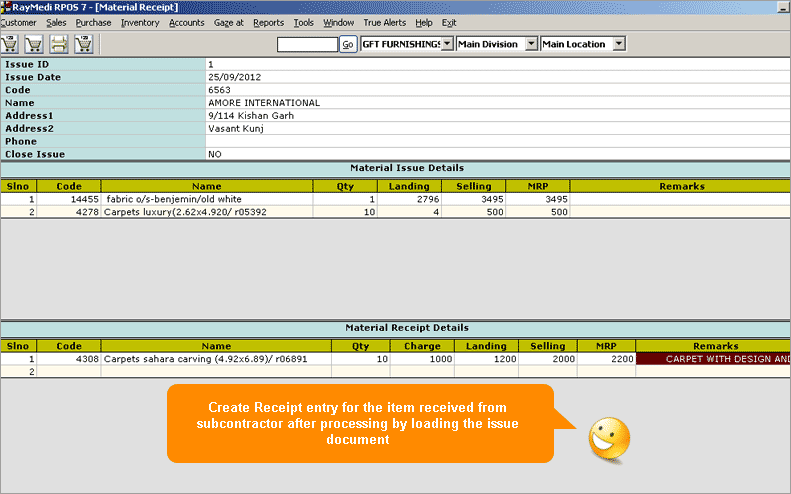The width and height of the screenshot is (791, 494).
Task: Click the Charge column header in receipt details
Action: (415, 346)
